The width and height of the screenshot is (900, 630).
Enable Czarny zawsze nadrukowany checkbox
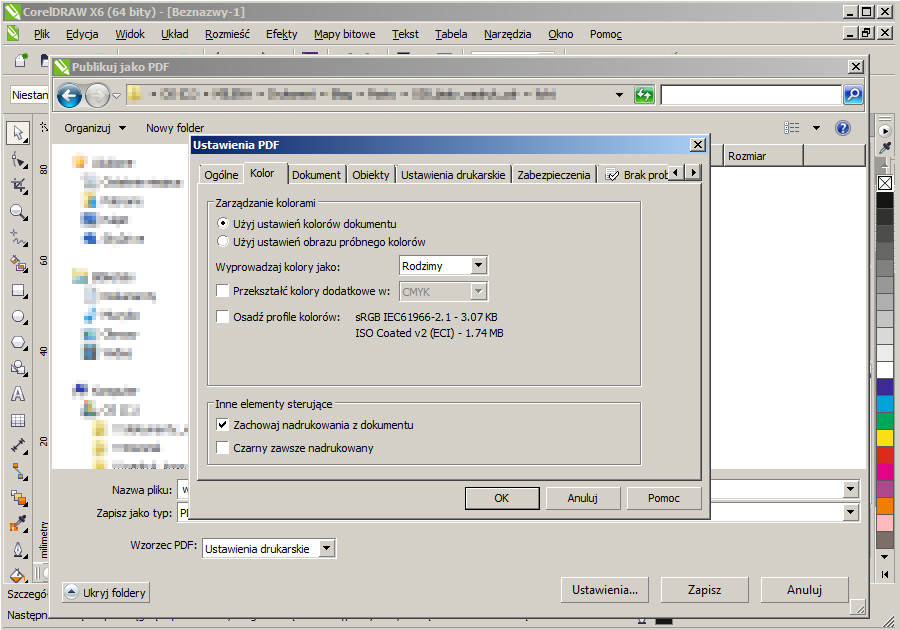(223, 448)
